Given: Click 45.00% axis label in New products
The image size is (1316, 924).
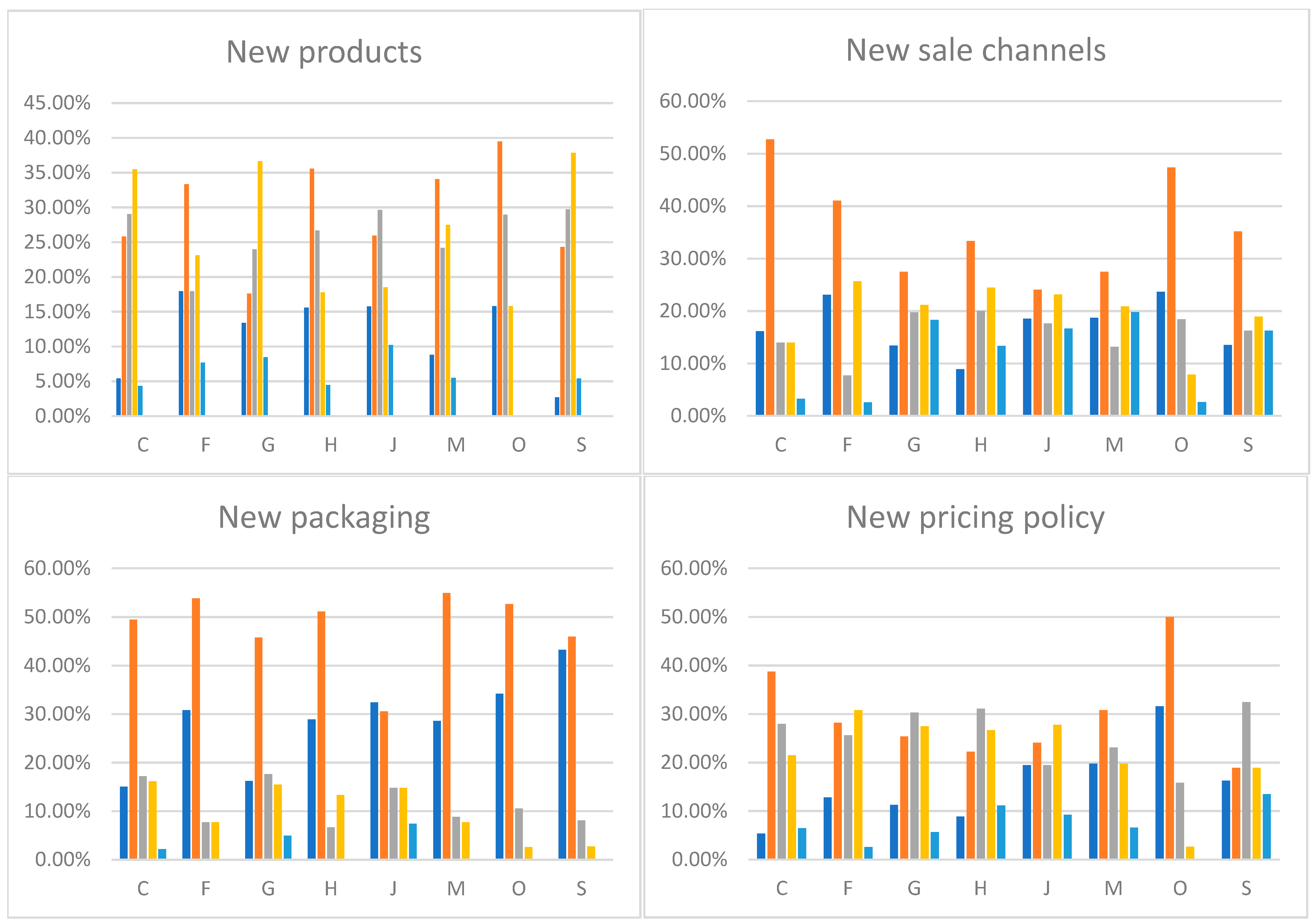Looking at the screenshot, I should 57,103.
